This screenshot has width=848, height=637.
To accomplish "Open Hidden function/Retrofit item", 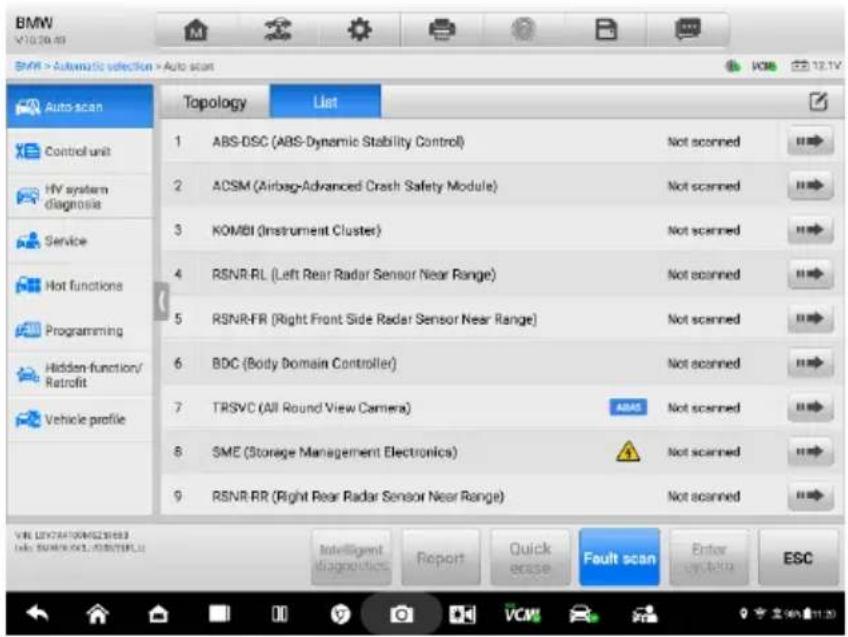I will click(80, 375).
